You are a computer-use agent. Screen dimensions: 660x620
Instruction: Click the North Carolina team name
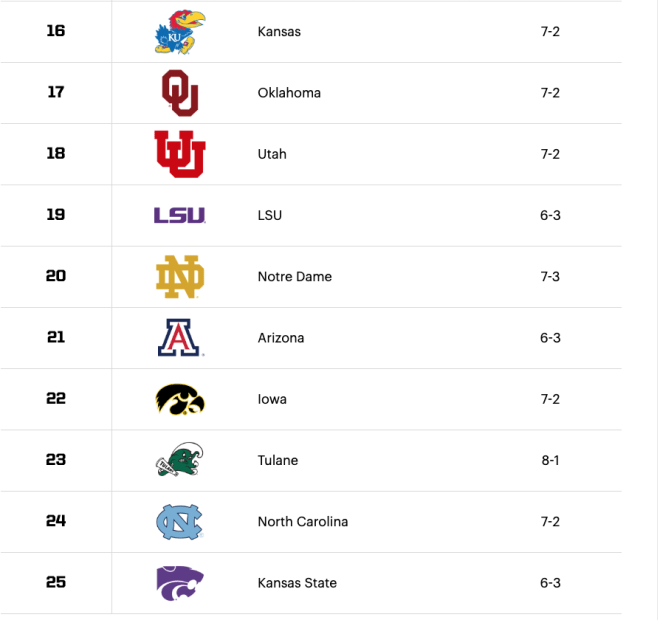(x=303, y=522)
